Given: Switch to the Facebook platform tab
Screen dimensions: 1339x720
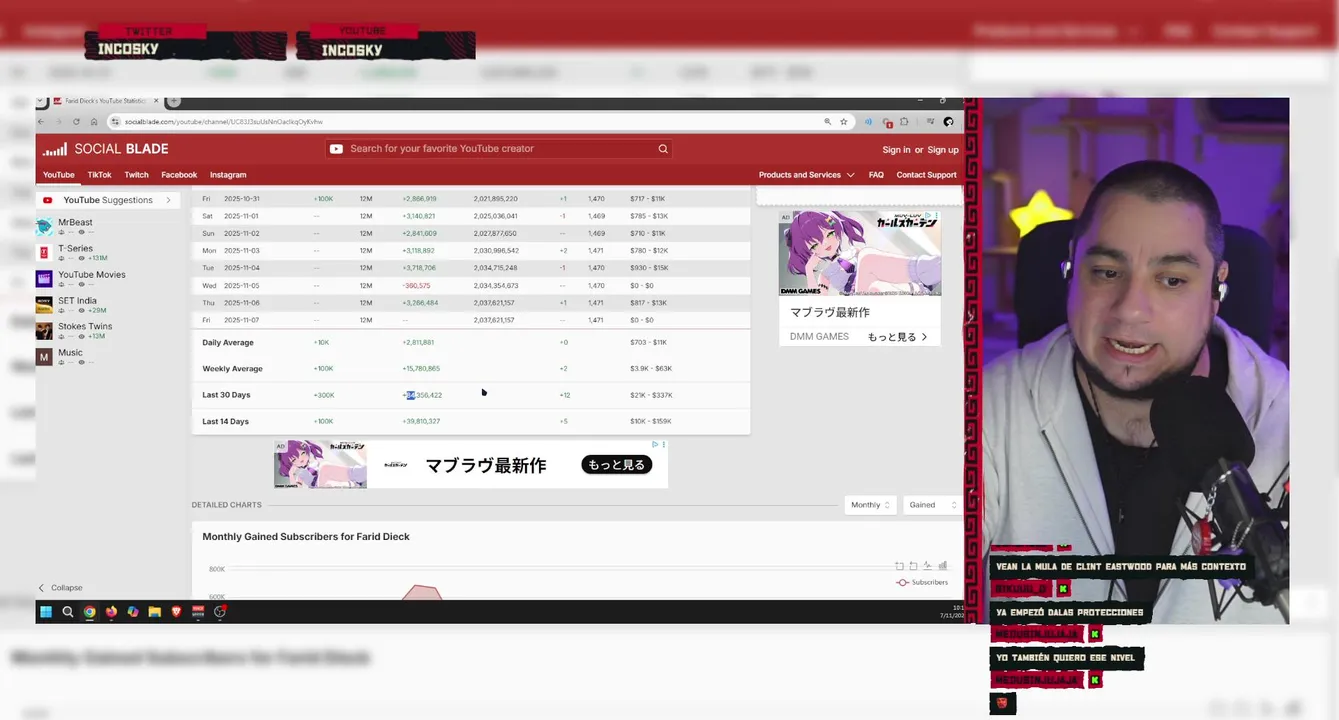Looking at the screenshot, I should pyautogui.click(x=179, y=175).
